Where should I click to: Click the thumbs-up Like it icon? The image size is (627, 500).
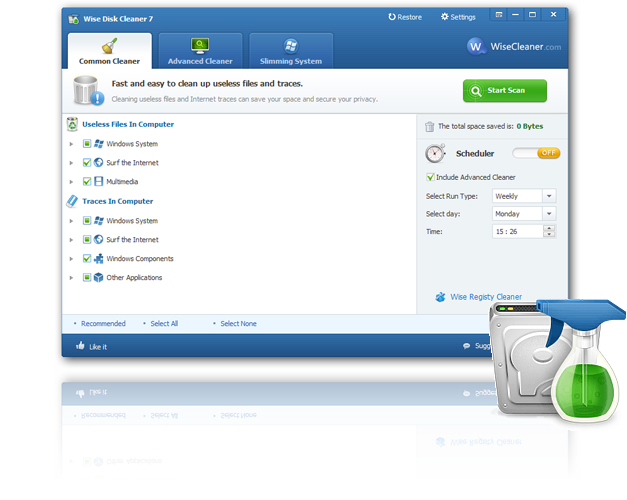click(x=80, y=346)
